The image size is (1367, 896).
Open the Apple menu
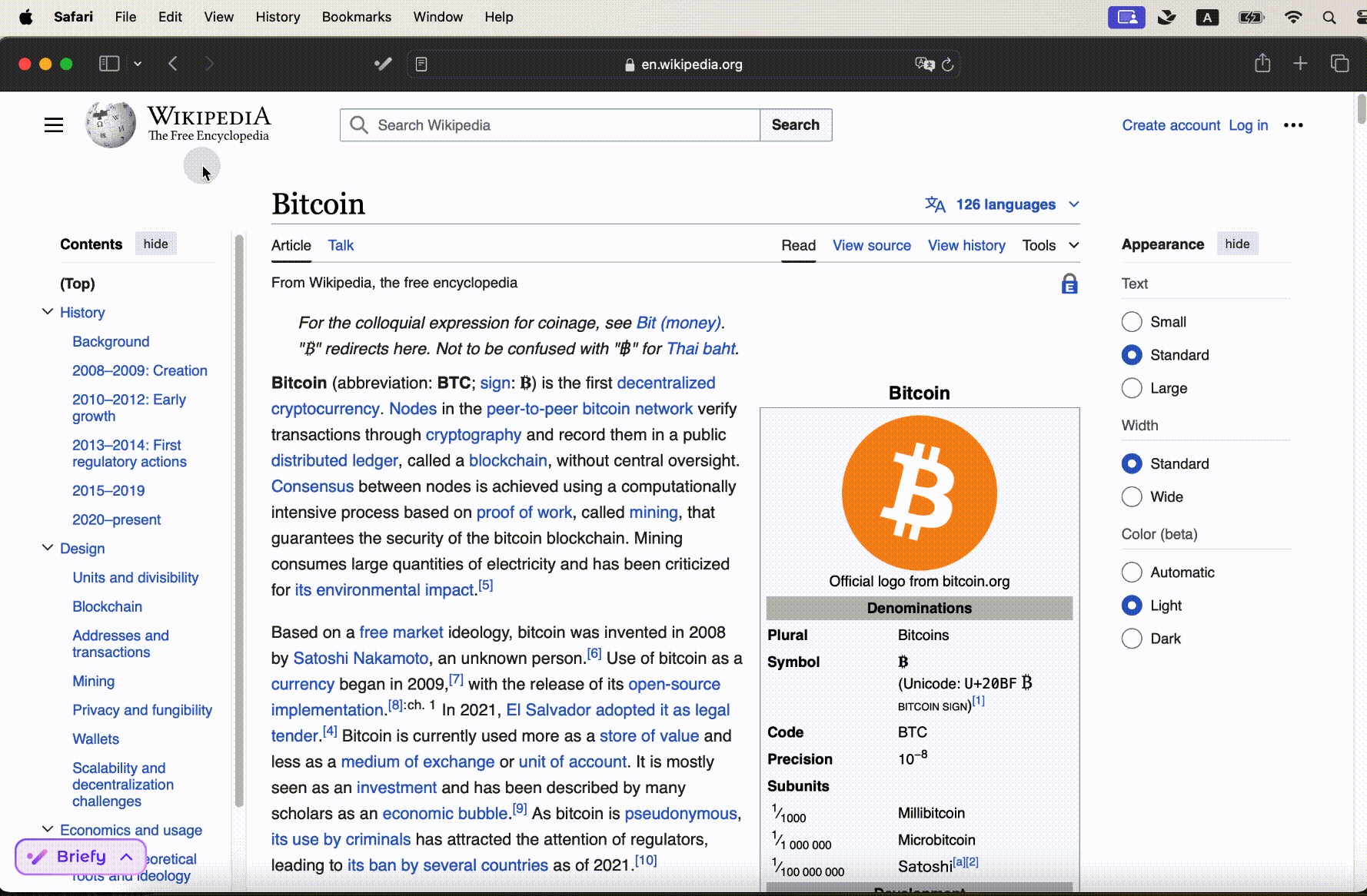(25, 17)
